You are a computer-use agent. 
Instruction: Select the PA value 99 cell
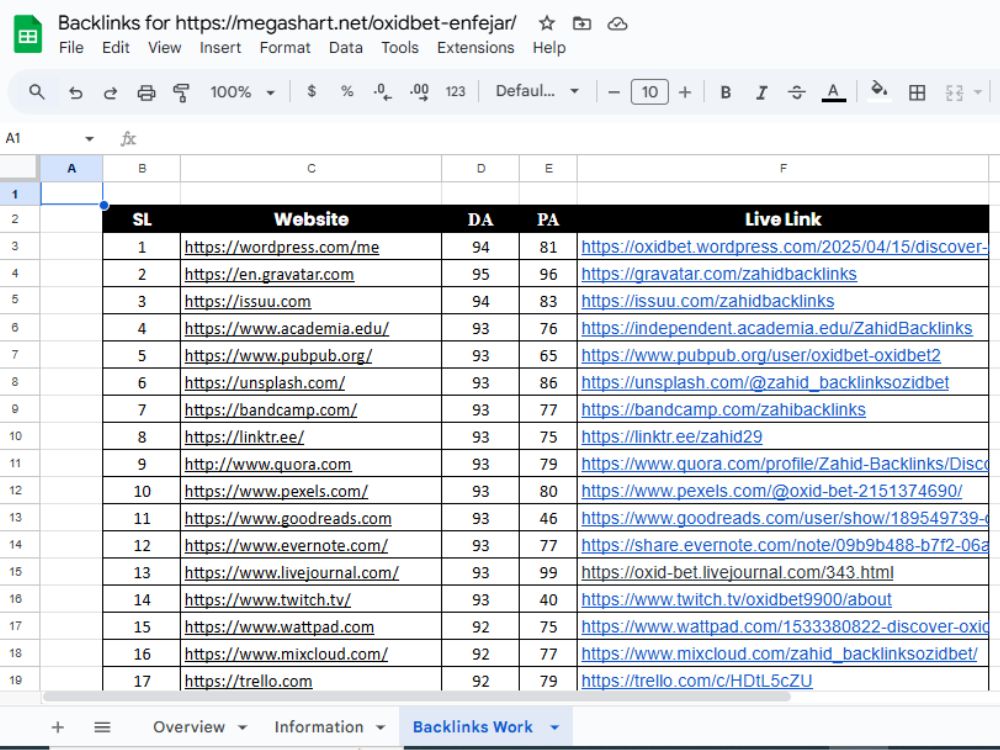tap(548, 573)
